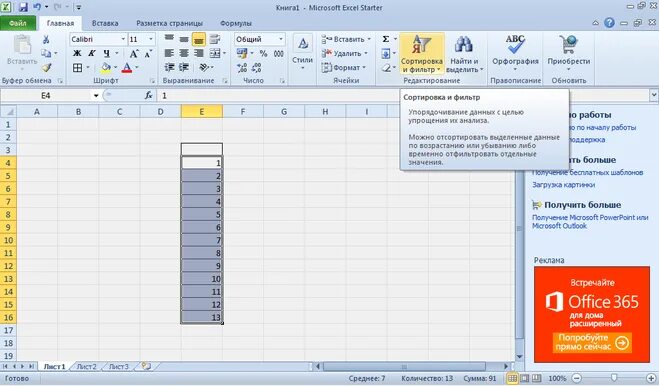Toggle Italic (К) formatting
Viewport: 659px width, 386px height.
[x=92, y=53]
